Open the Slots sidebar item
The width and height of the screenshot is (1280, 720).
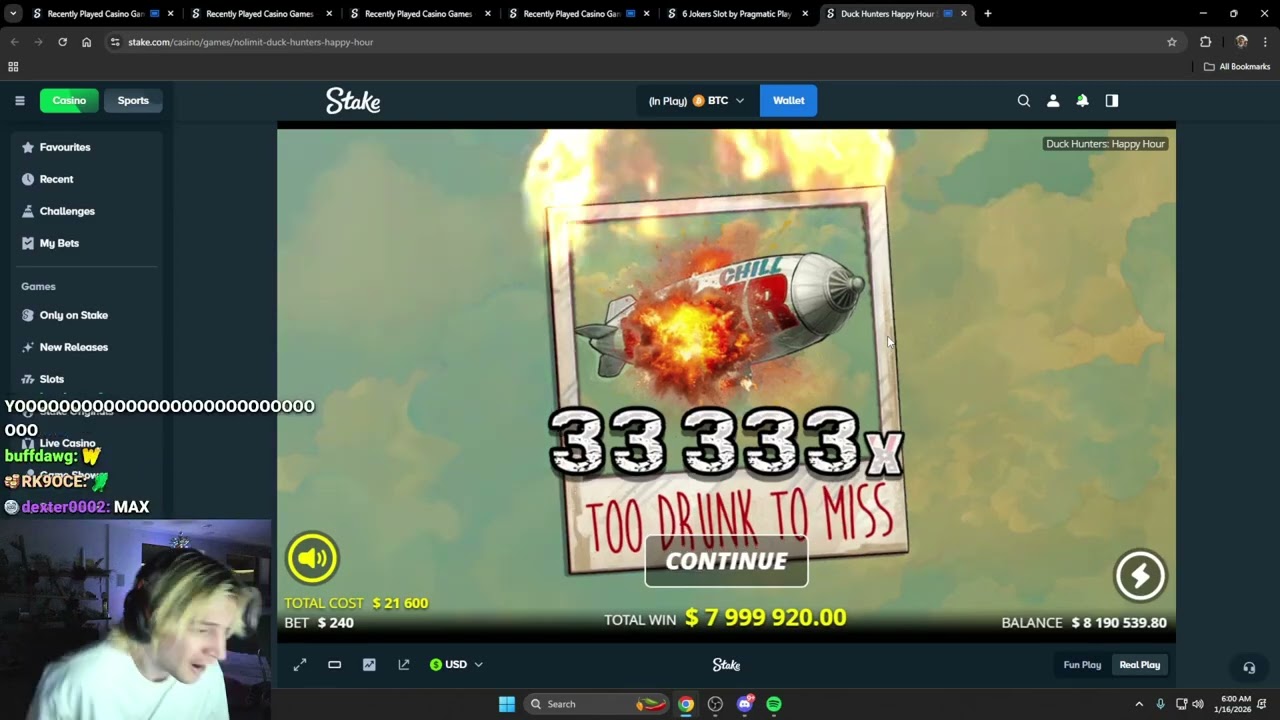click(51, 379)
